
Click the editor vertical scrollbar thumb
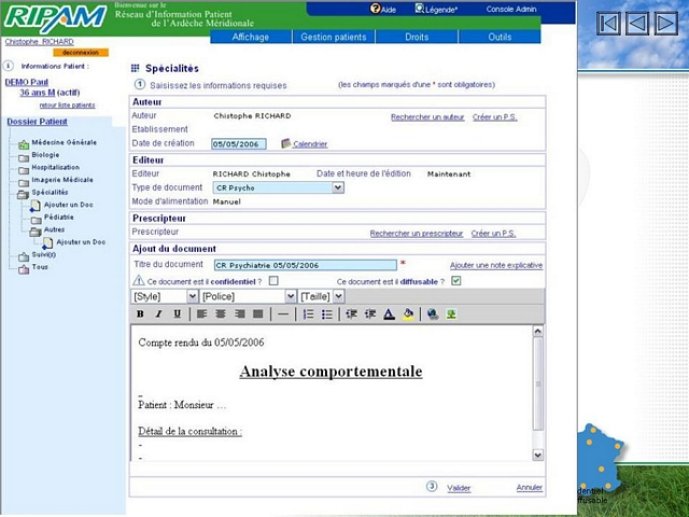click(x=538, y=384)
